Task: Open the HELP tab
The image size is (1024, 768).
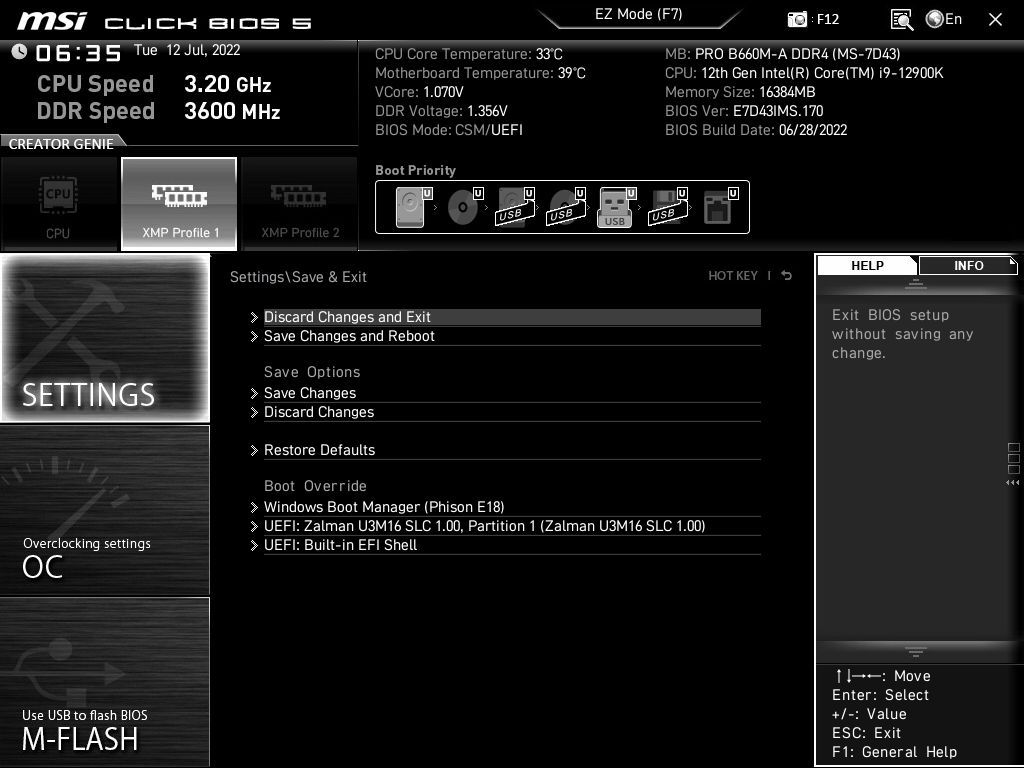Action: coord(867,265)
